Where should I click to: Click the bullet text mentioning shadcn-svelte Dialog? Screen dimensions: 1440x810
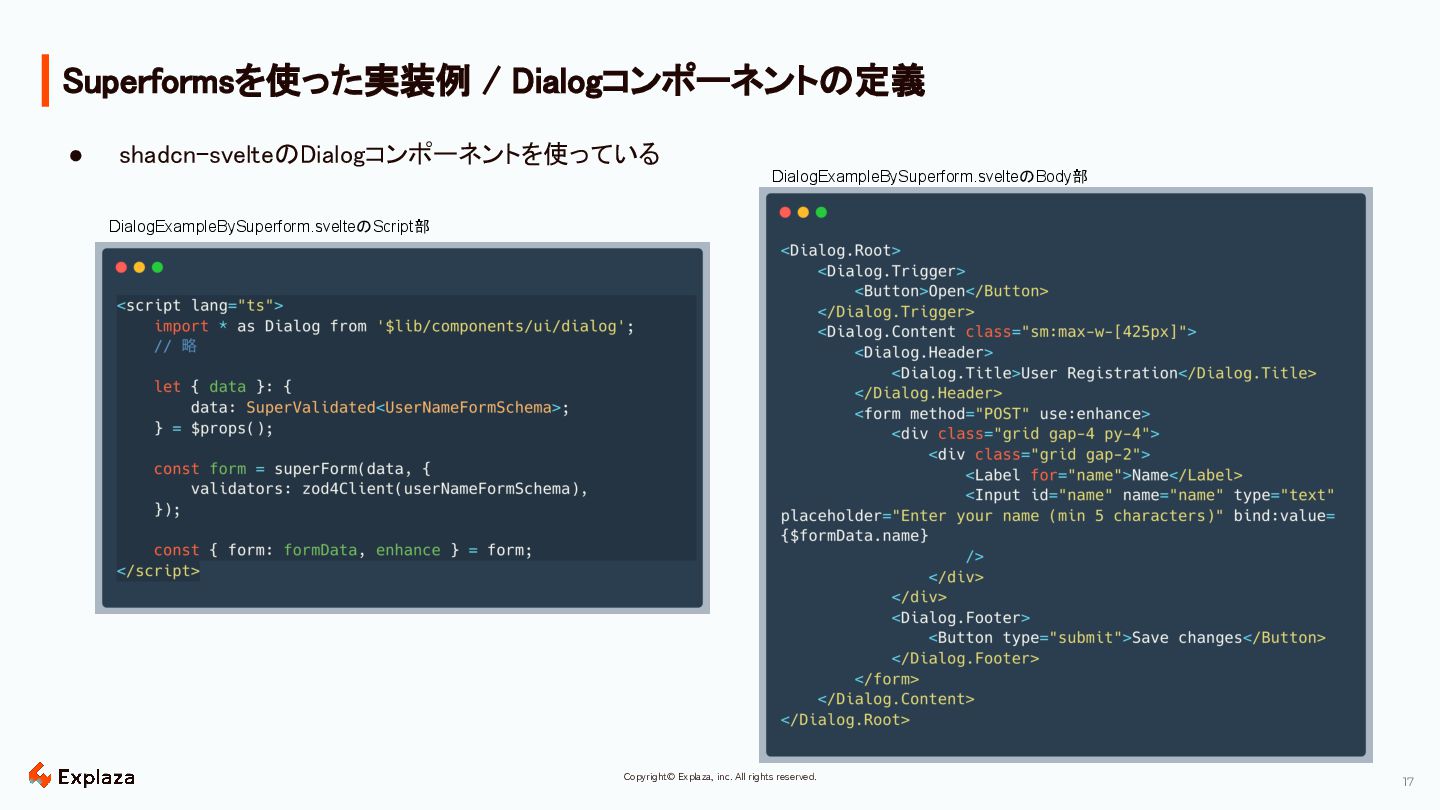click(x=389, y=155)
